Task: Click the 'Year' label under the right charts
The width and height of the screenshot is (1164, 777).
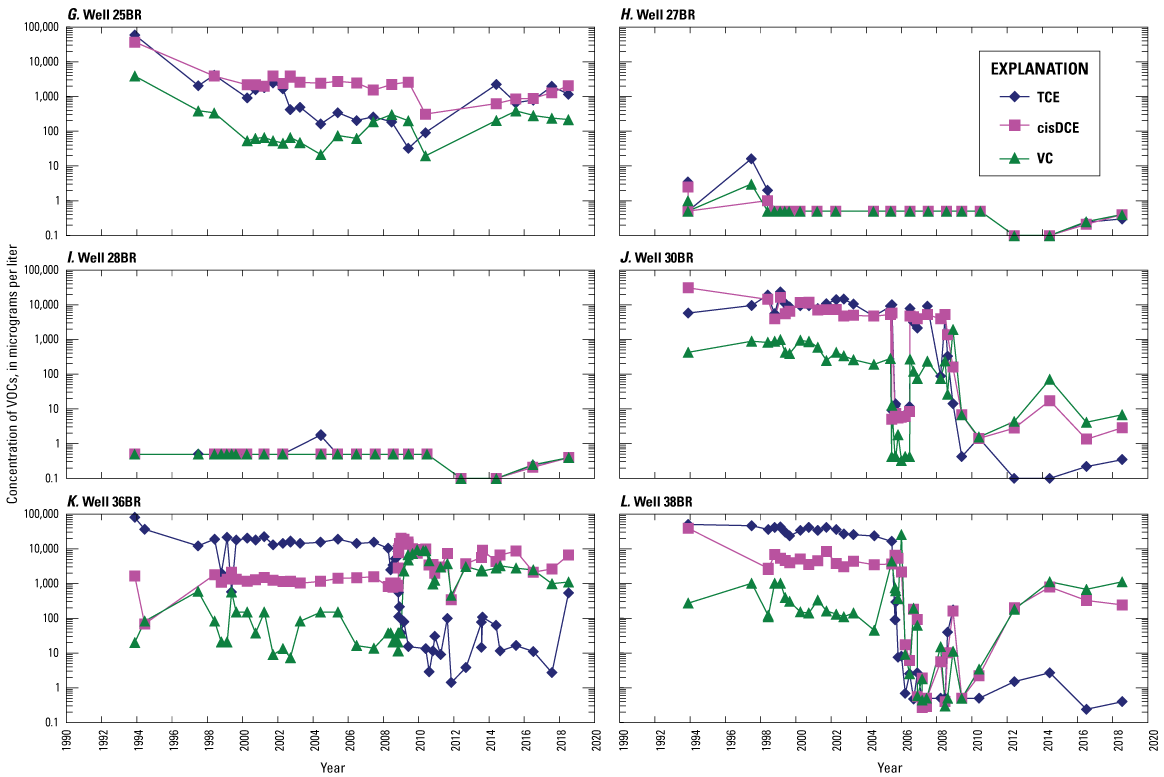Action: [889, 767]
